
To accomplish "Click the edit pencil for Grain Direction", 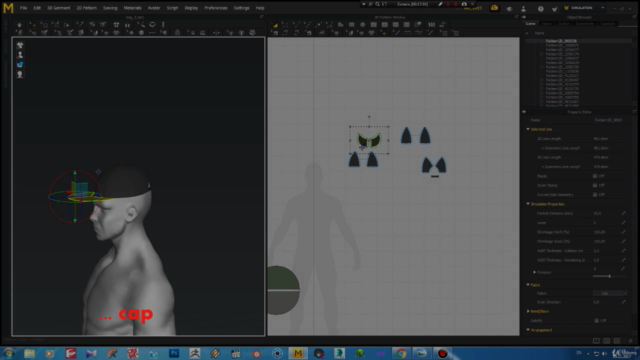I will pos(623,302).
